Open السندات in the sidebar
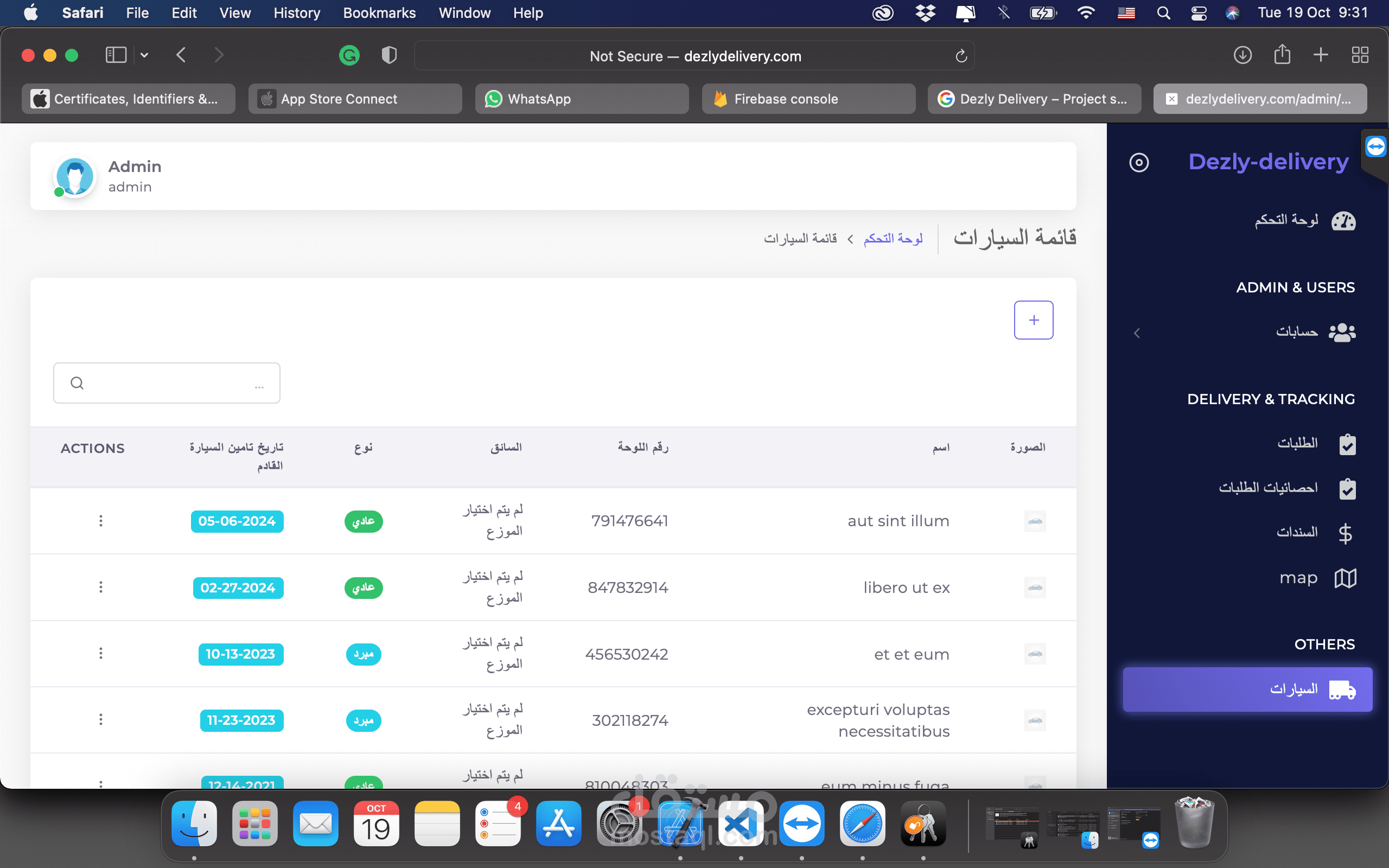 [x=1297, y=532]
